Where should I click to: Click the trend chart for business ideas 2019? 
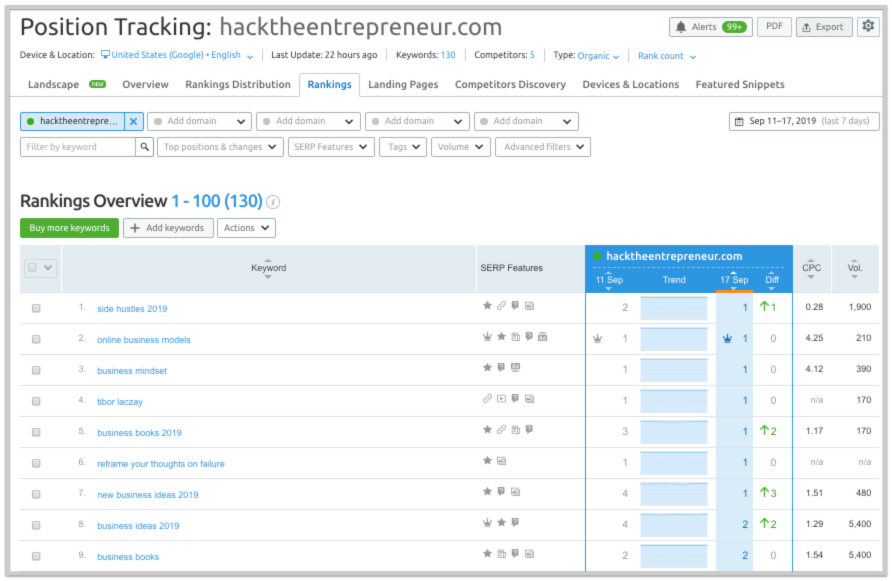point(674,525)
